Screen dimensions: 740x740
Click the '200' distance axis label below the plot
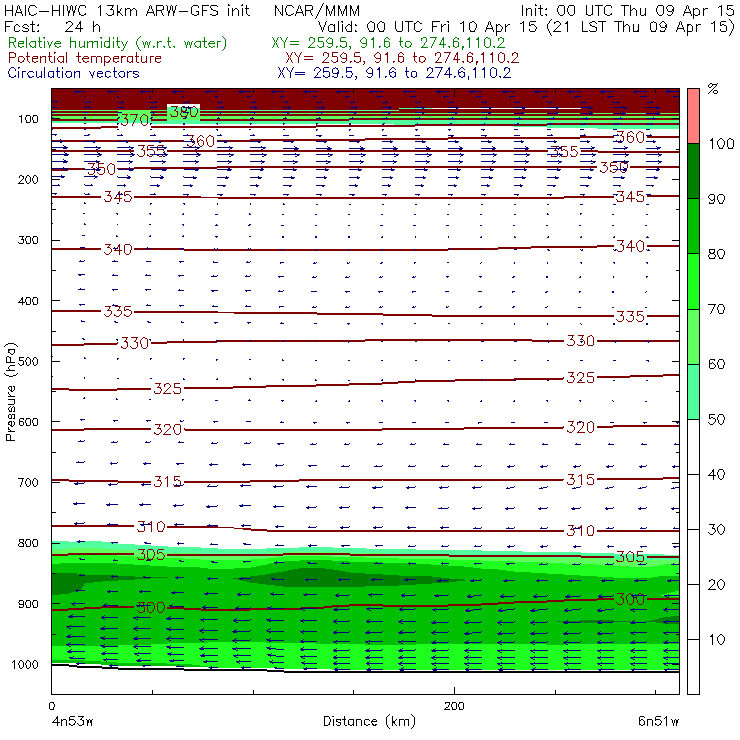[454, 706]
